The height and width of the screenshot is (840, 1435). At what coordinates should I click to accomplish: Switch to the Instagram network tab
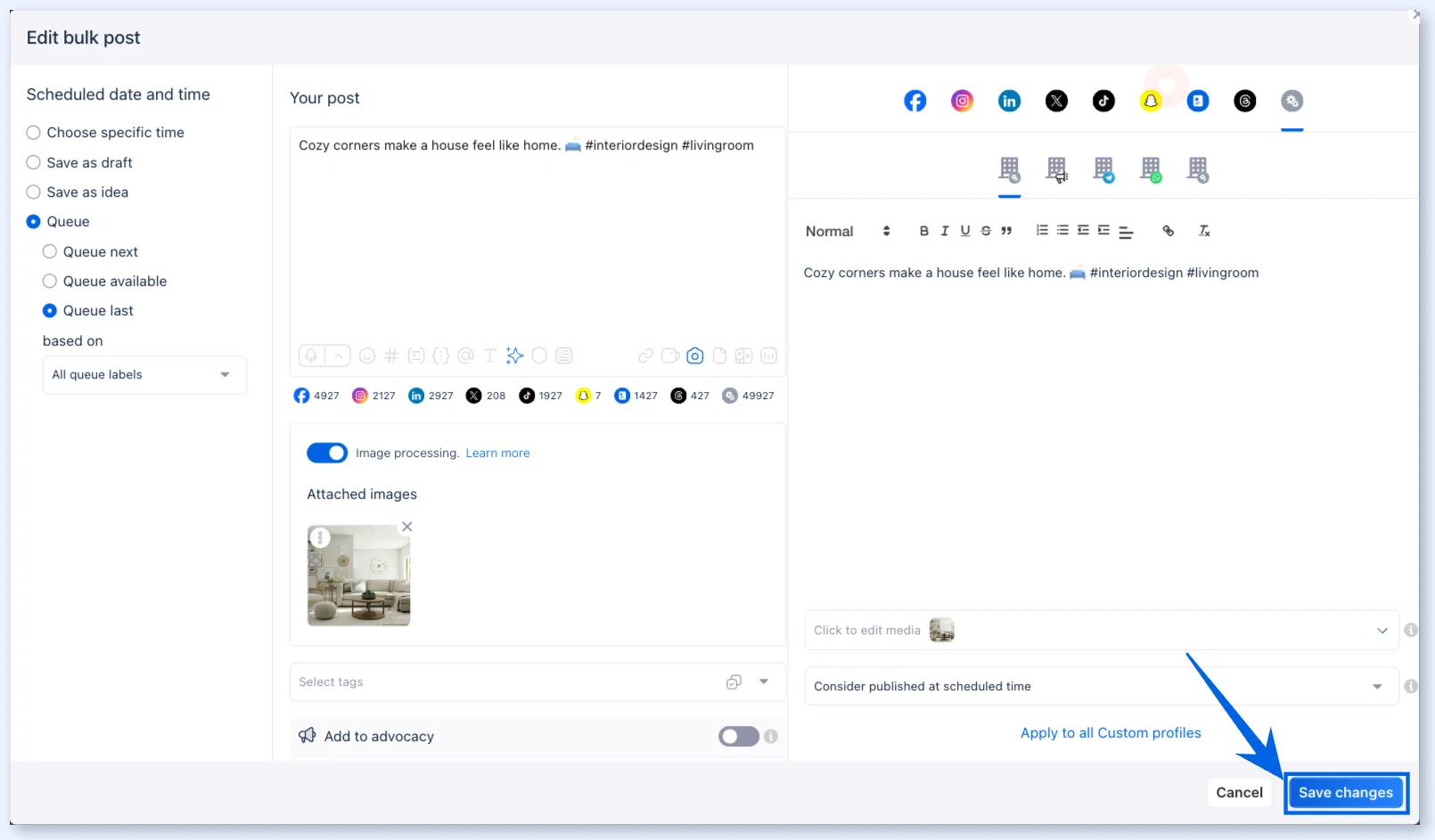[x=963, y=102]
